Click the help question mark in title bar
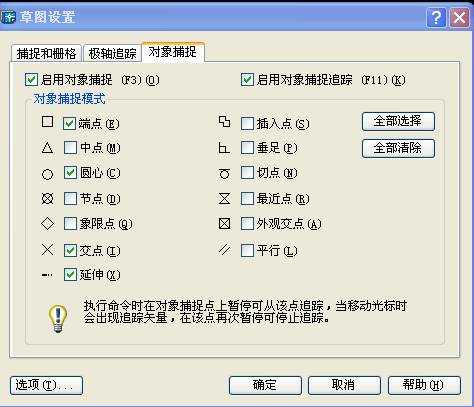Image resolution: width=474 pixels, height=407 pixels. click(436, 17)
